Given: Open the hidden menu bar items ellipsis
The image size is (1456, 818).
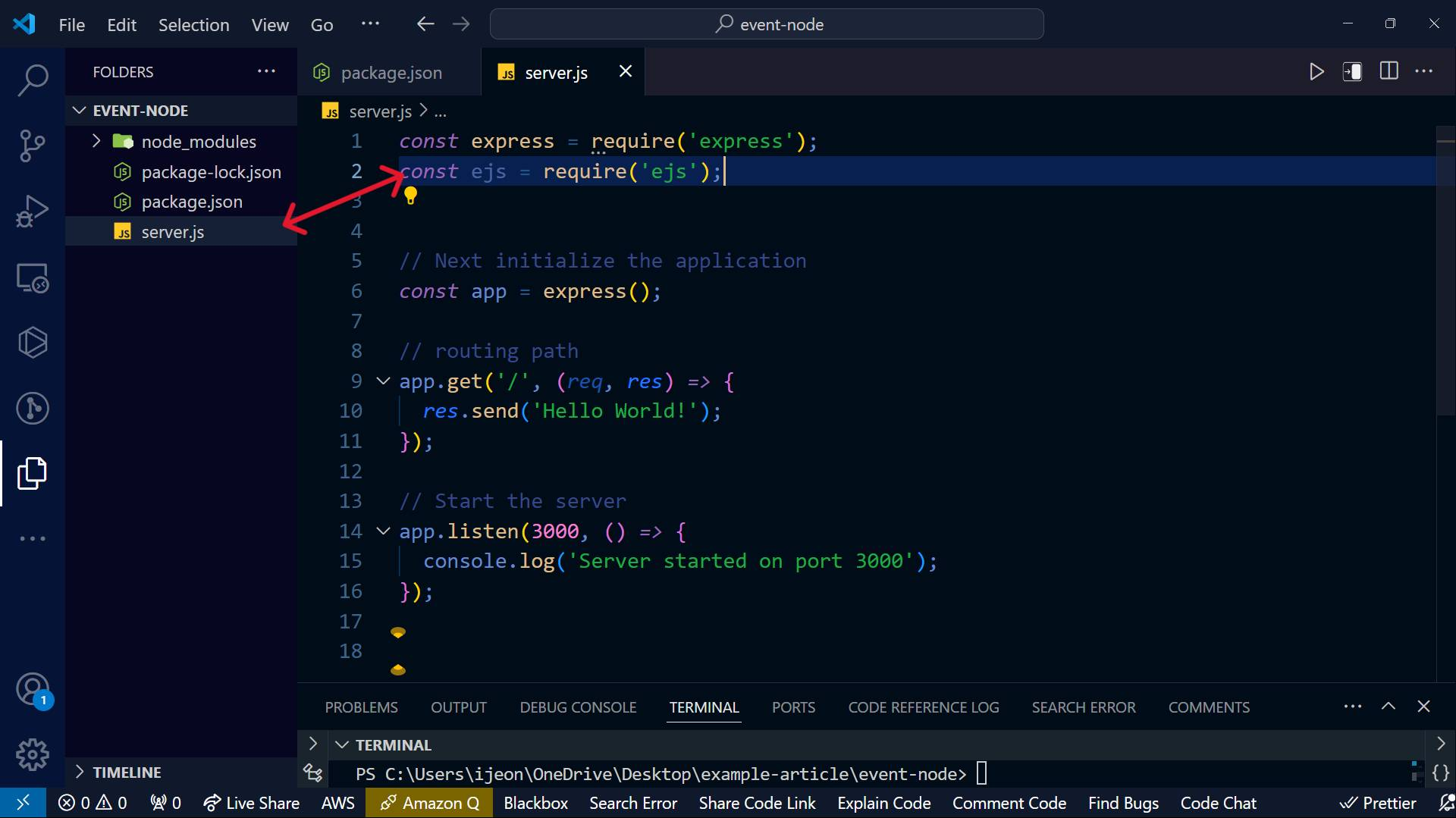Looking at the screenshot, I should point(370,24).
